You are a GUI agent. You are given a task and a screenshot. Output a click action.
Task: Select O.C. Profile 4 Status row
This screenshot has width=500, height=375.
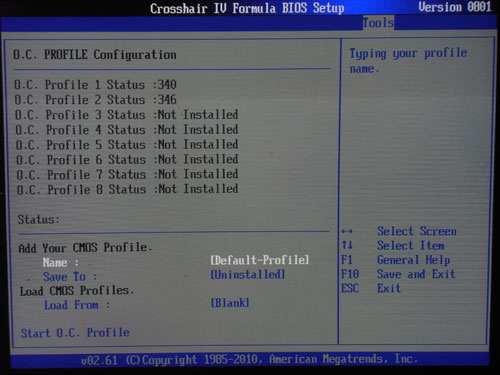coord(127,130)
